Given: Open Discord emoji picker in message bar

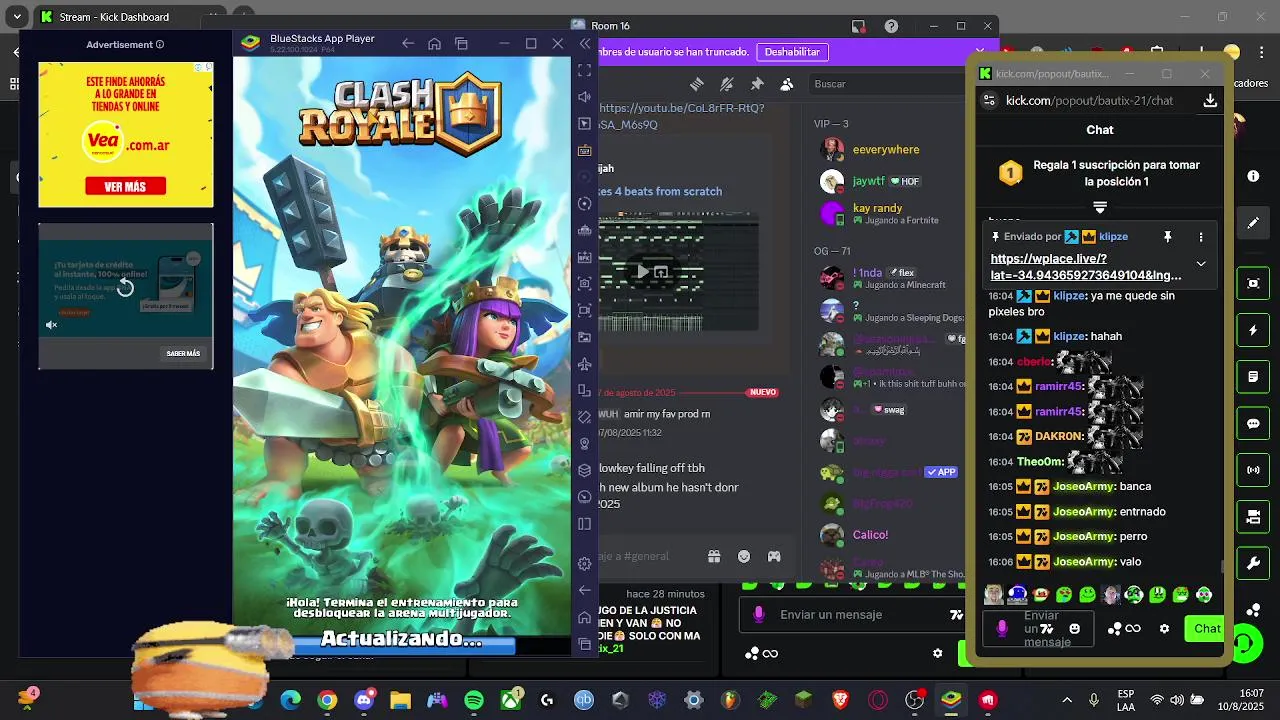Looking at the screenshot, I should point(744,557).
